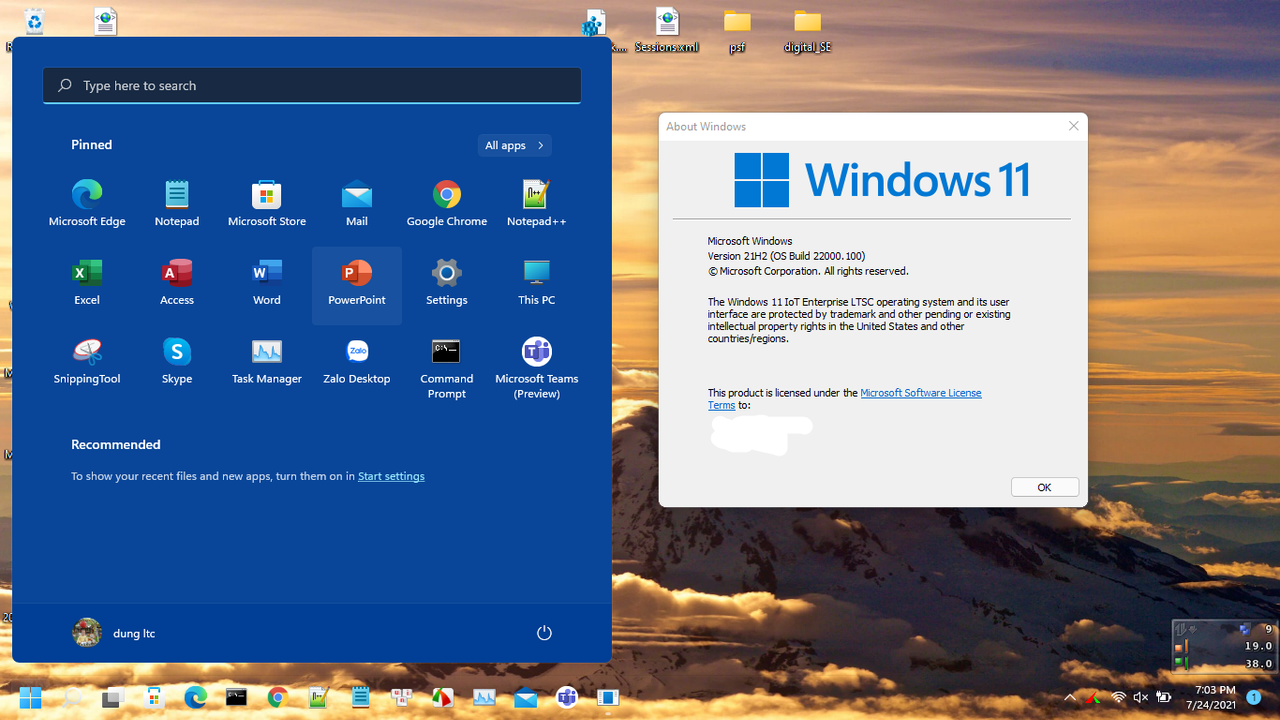Switch to Chrome on the taskbar
This screenshot has height=720, width=1280.
pos(277,697)
